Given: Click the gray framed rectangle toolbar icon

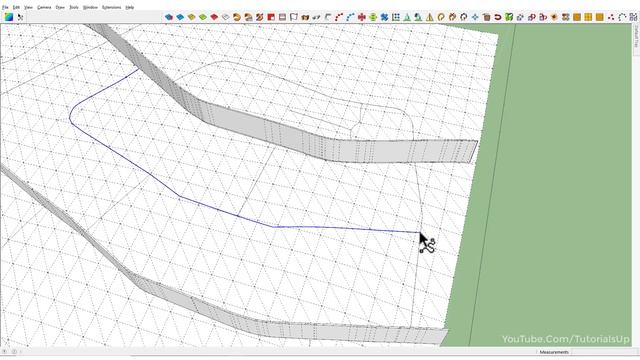Looking at the screenshot, I should (x=282, y=17).
